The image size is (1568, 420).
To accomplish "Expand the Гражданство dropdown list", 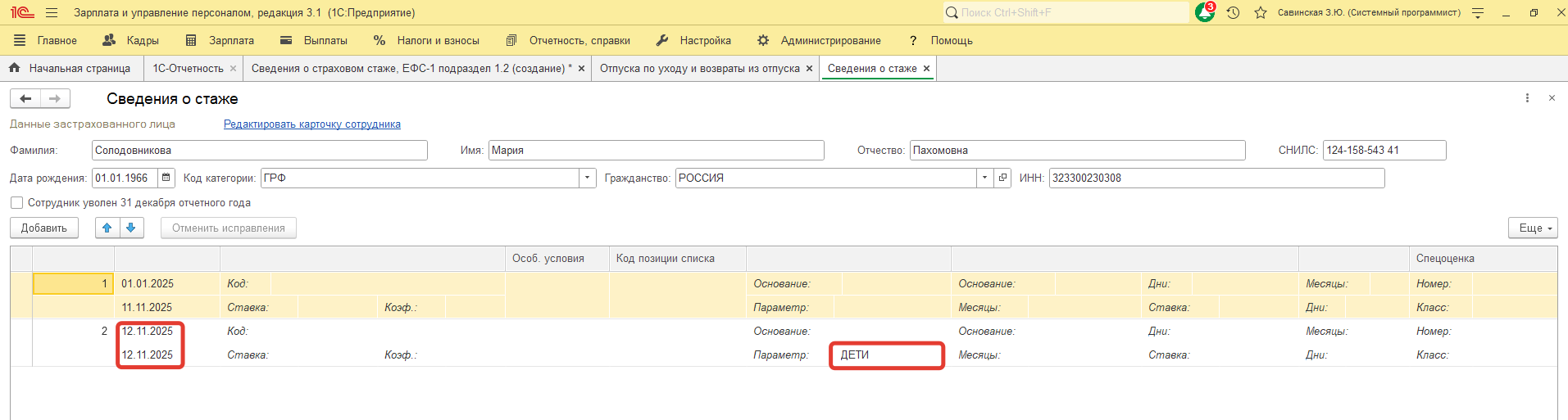I will [984, 178].
